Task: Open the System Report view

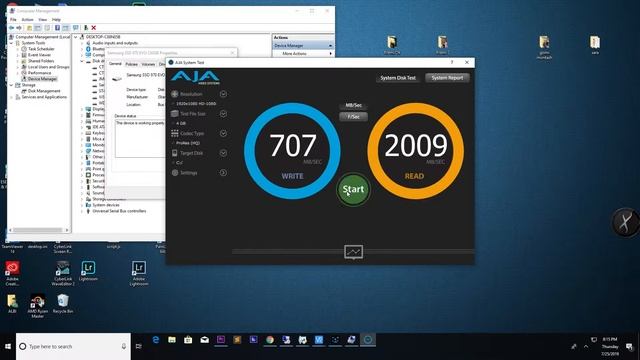Action: pyautogui.click(x=447, y=78)
